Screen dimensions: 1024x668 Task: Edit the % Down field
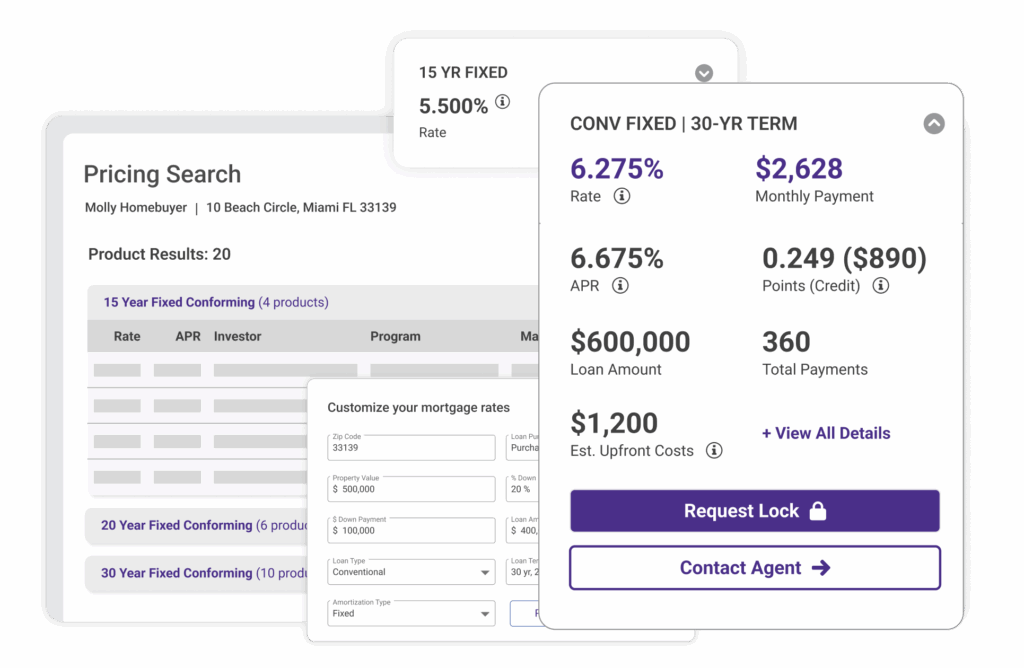(x=522, y=489)
